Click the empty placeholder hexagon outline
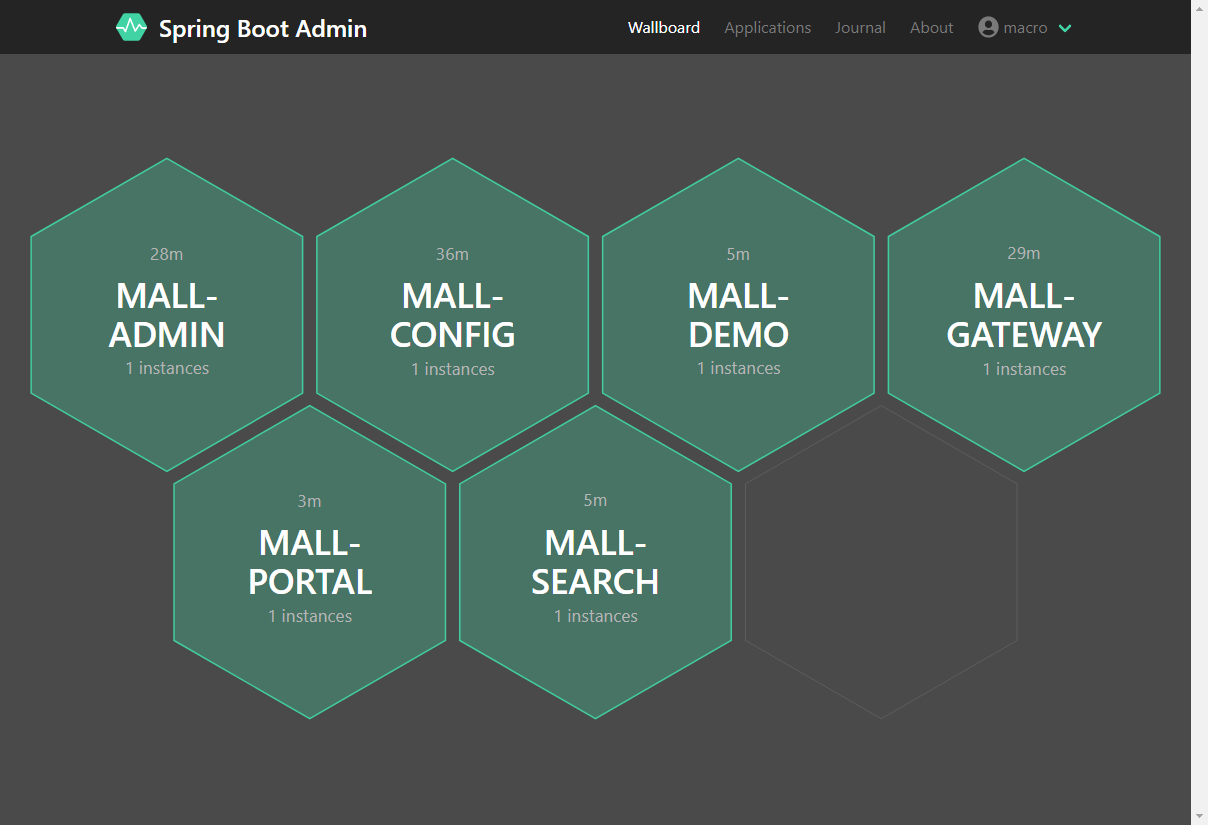Viewport: 1208px width, 825px height. point(881,562)
